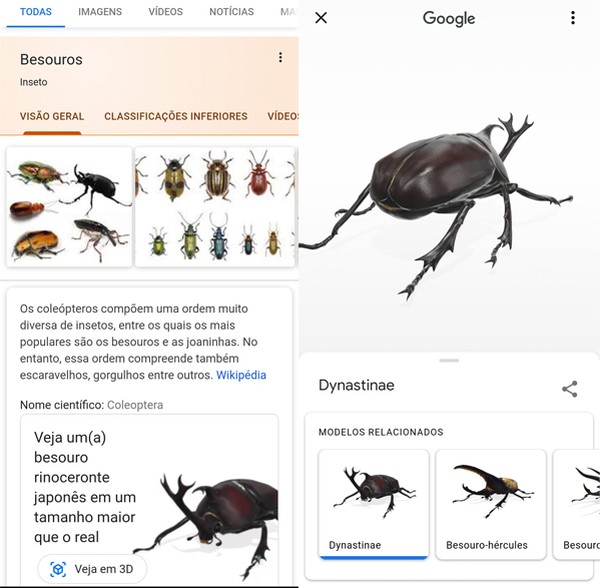Switch to the TODAS search tab
The height and width of the screenshot is (588, 600).
coord(36,12)
